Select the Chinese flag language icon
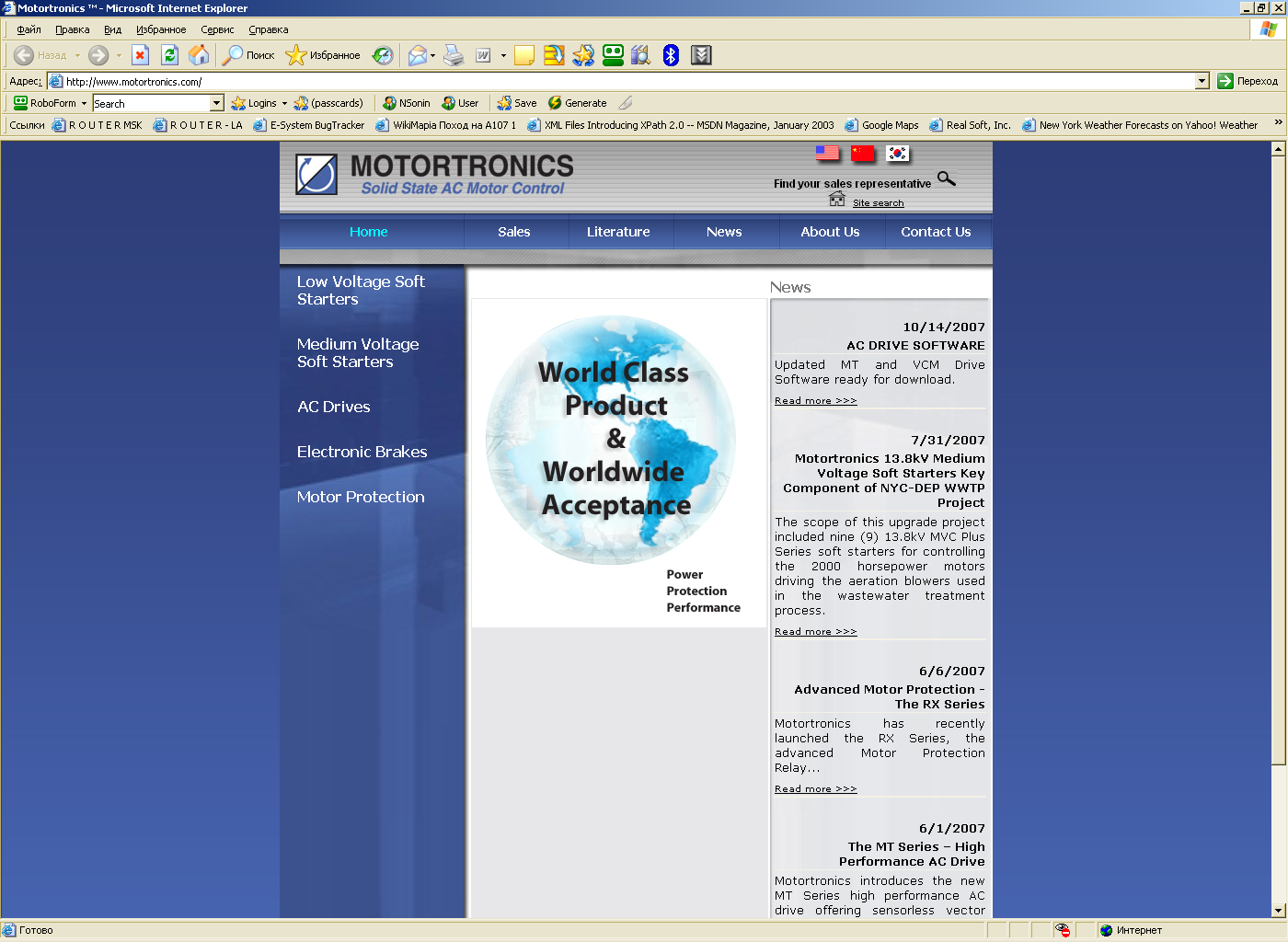1288x942 pixels. click(862, 154)
